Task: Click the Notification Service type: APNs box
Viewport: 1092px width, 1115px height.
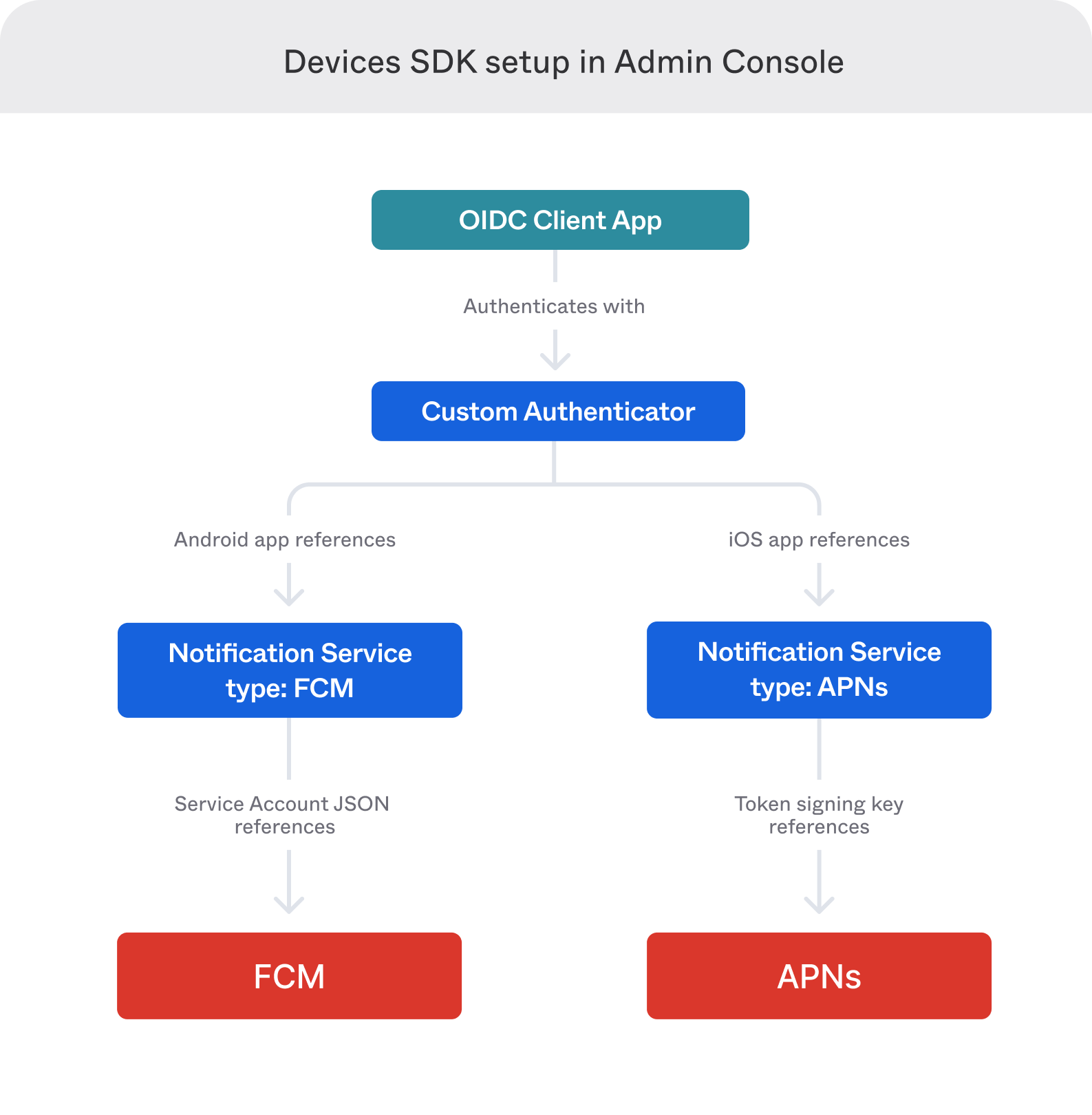Action: (x=819, y=670)
